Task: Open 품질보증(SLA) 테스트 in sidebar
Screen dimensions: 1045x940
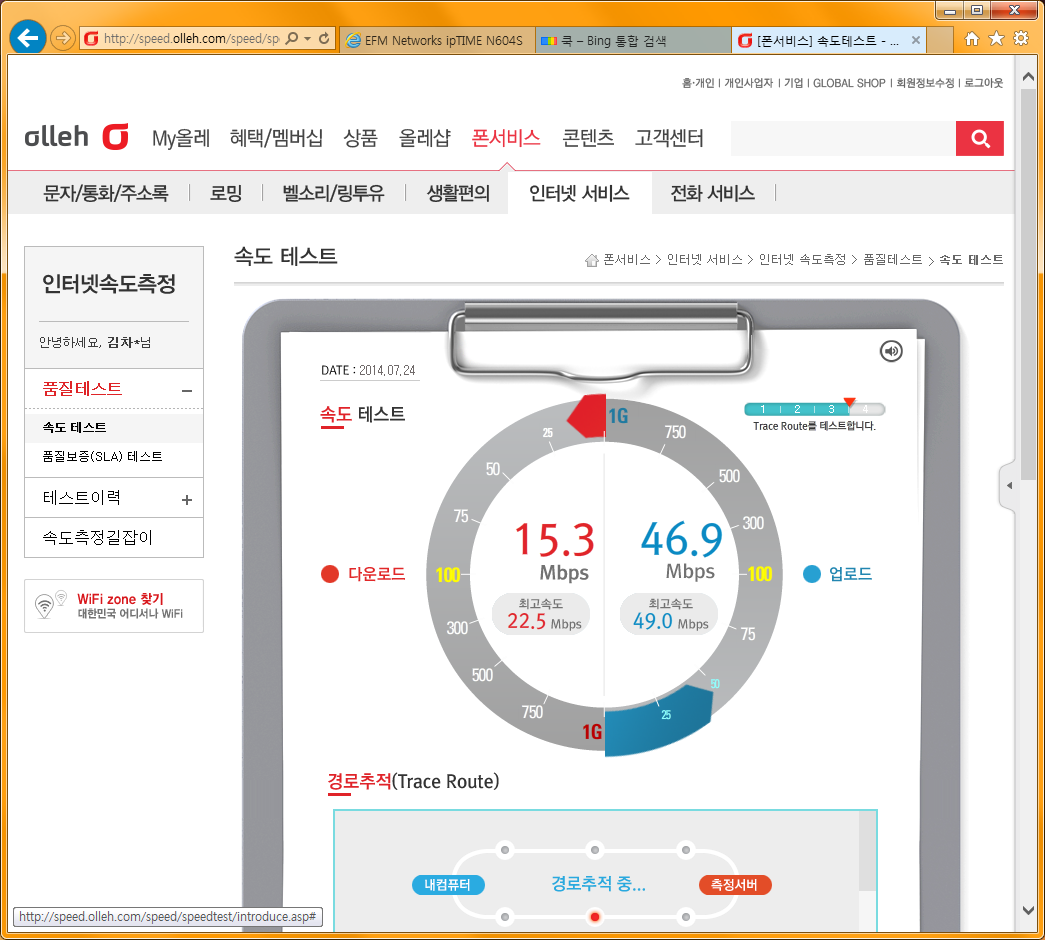Action: pyautogui.click(x=103, y=457)
